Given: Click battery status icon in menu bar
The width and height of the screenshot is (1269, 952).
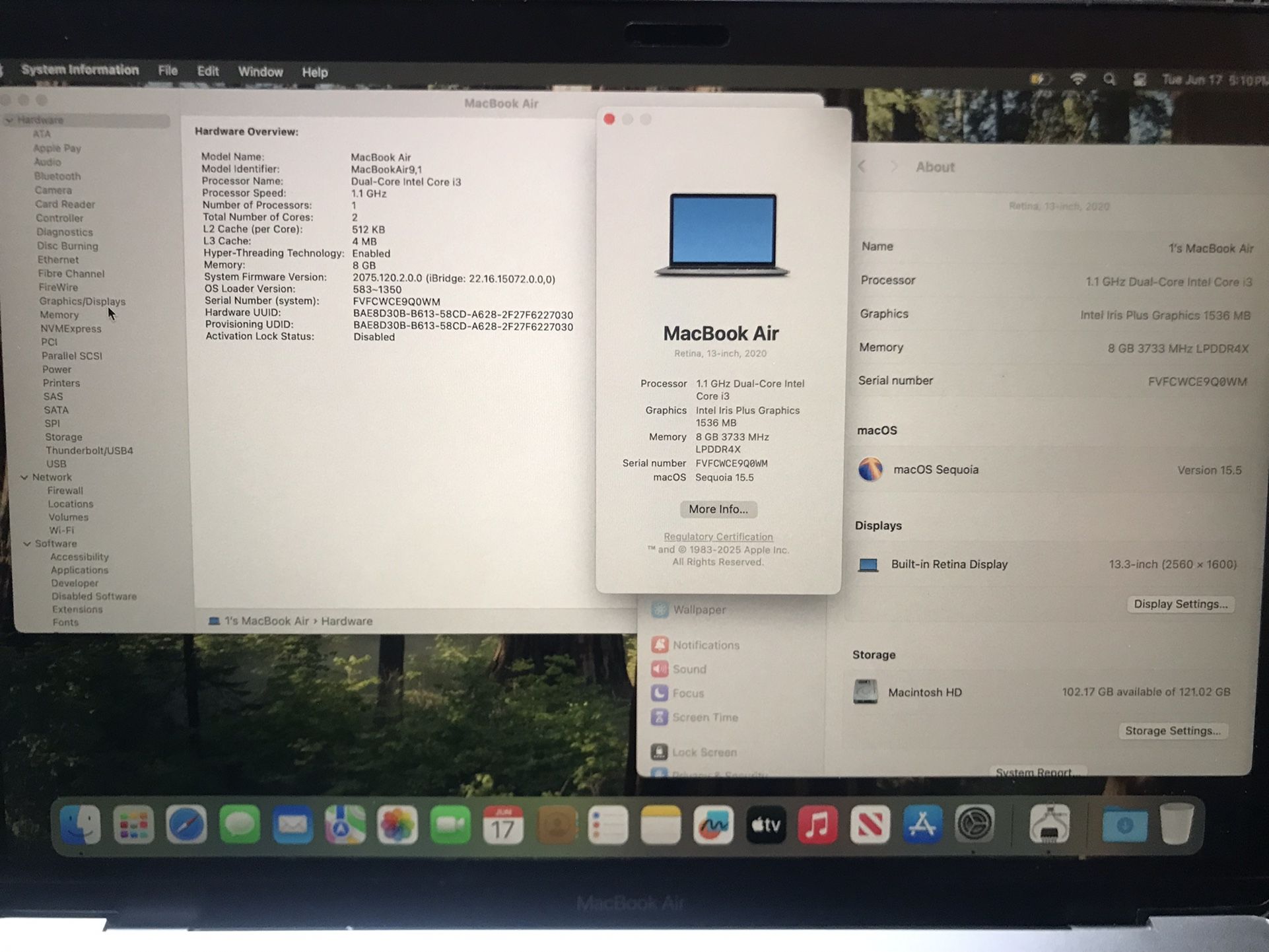Looking at the screenshot, I should (x=1040, y=79).
